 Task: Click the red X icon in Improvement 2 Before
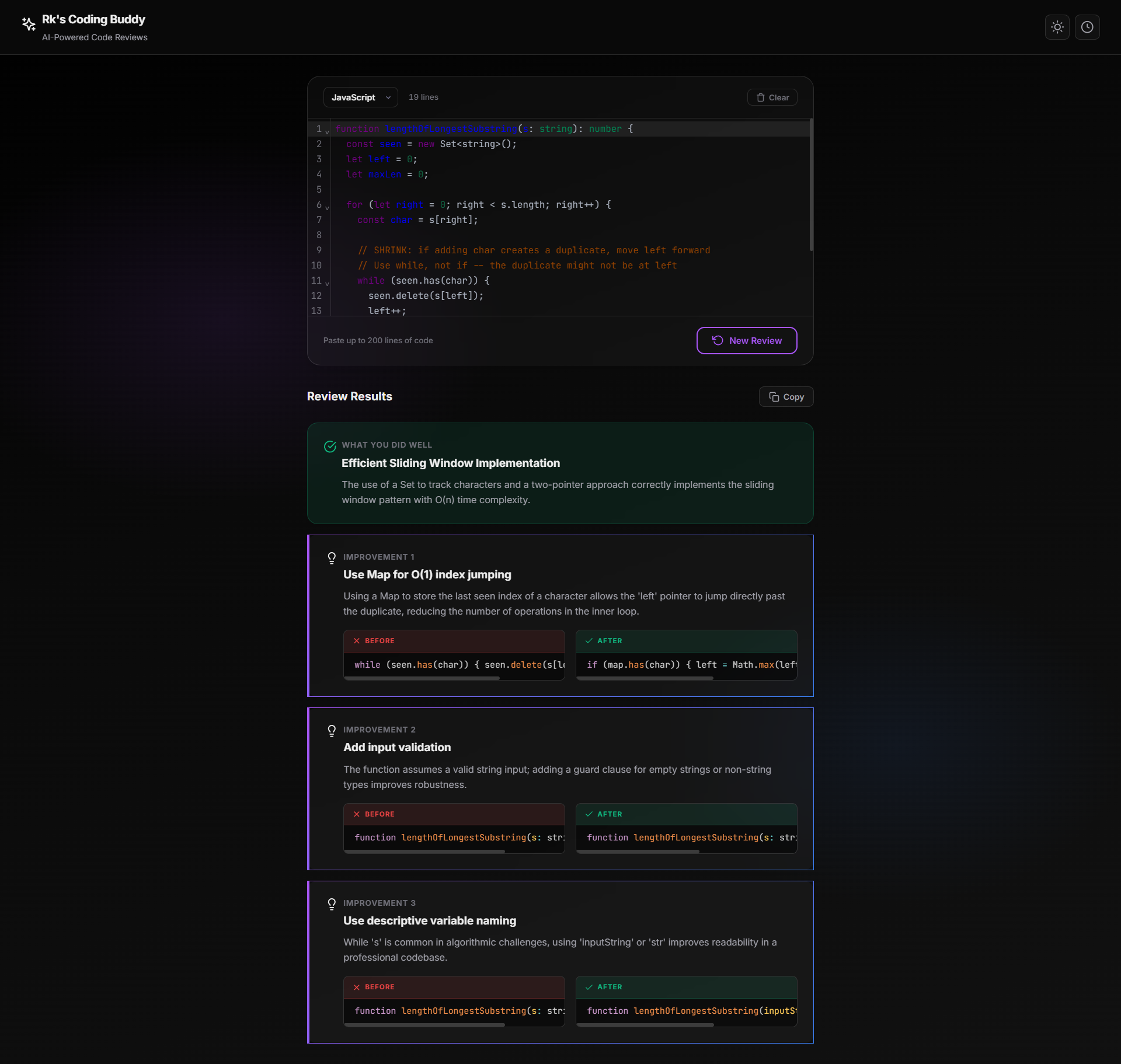pyautogui.click(x=357, y=814)
